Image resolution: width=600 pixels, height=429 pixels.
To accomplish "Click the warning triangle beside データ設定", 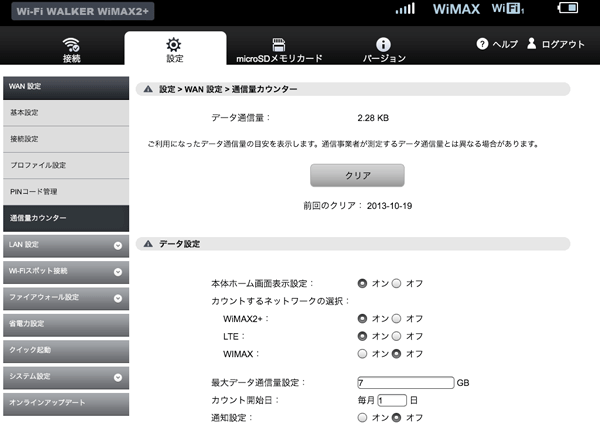I will pos(148,244).
